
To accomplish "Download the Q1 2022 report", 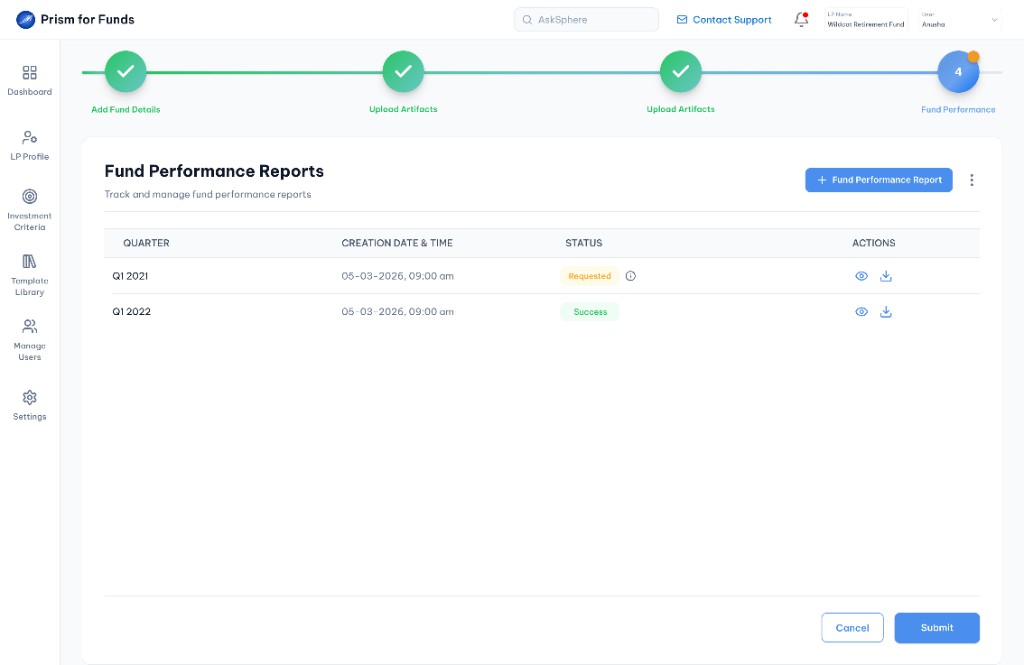I will coord(886,312).
